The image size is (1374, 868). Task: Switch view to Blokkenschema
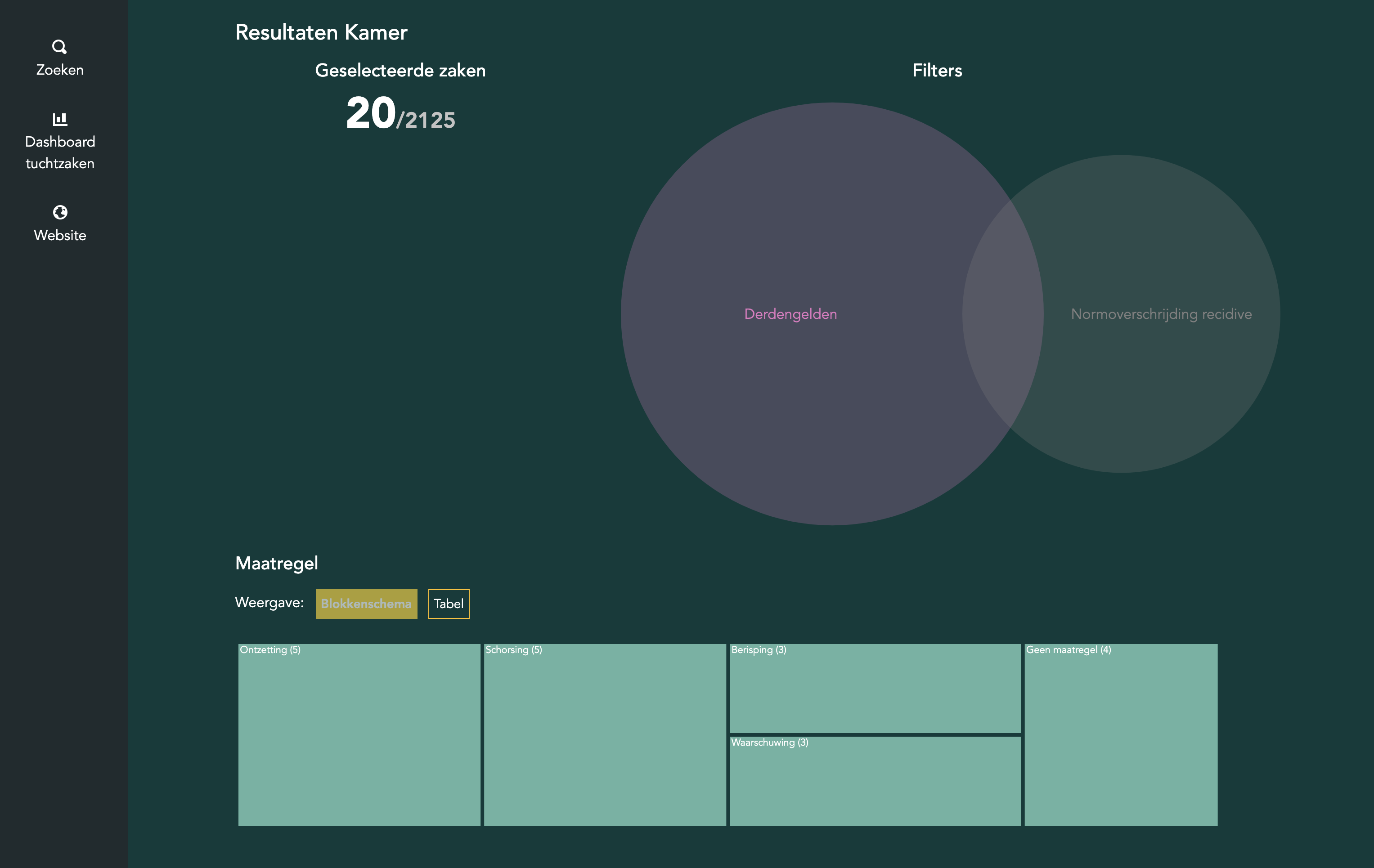coord(366,604)
